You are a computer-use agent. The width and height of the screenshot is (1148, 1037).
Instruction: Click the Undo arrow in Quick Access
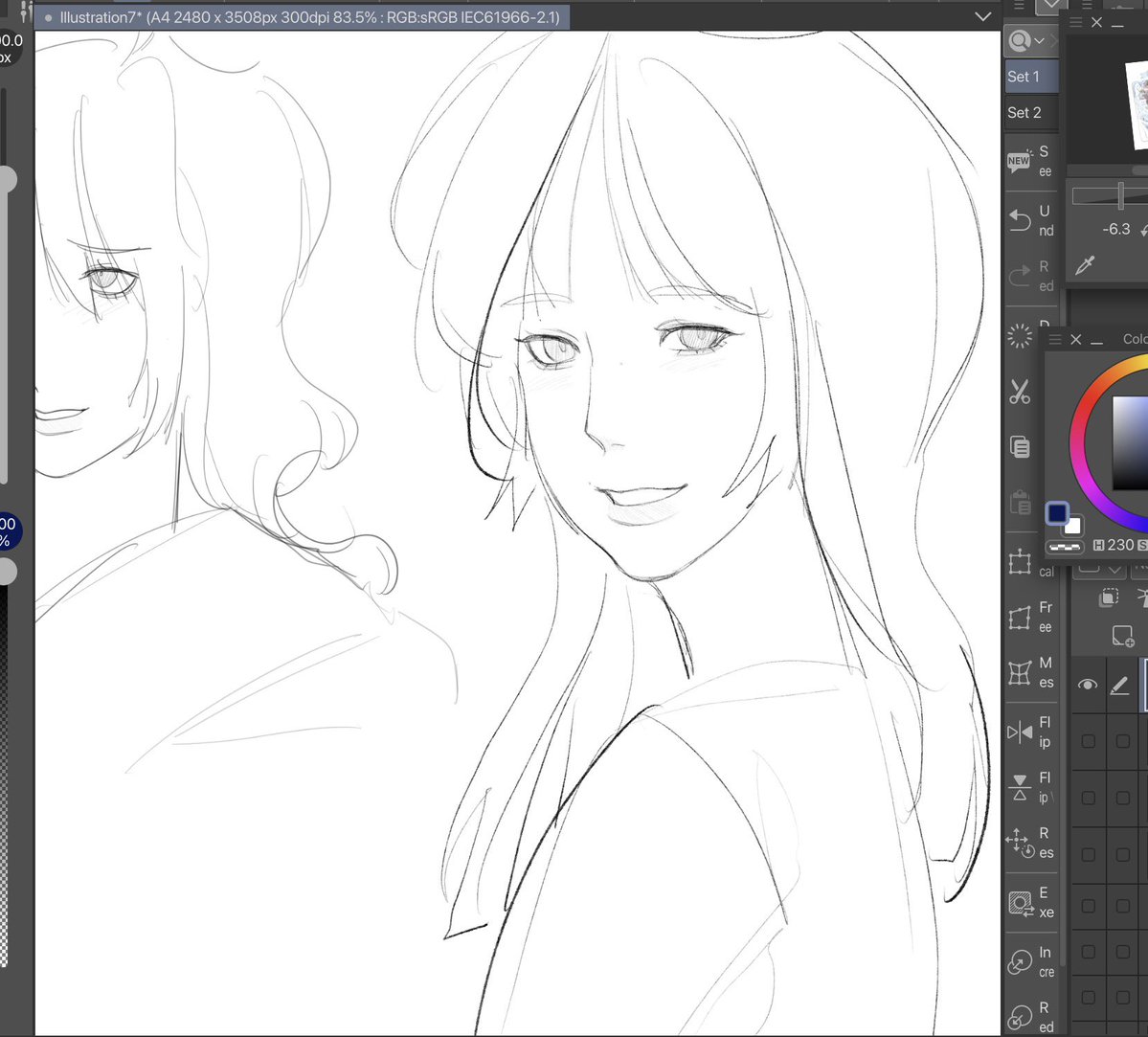pyautogui.click(x=1019, y=220)
